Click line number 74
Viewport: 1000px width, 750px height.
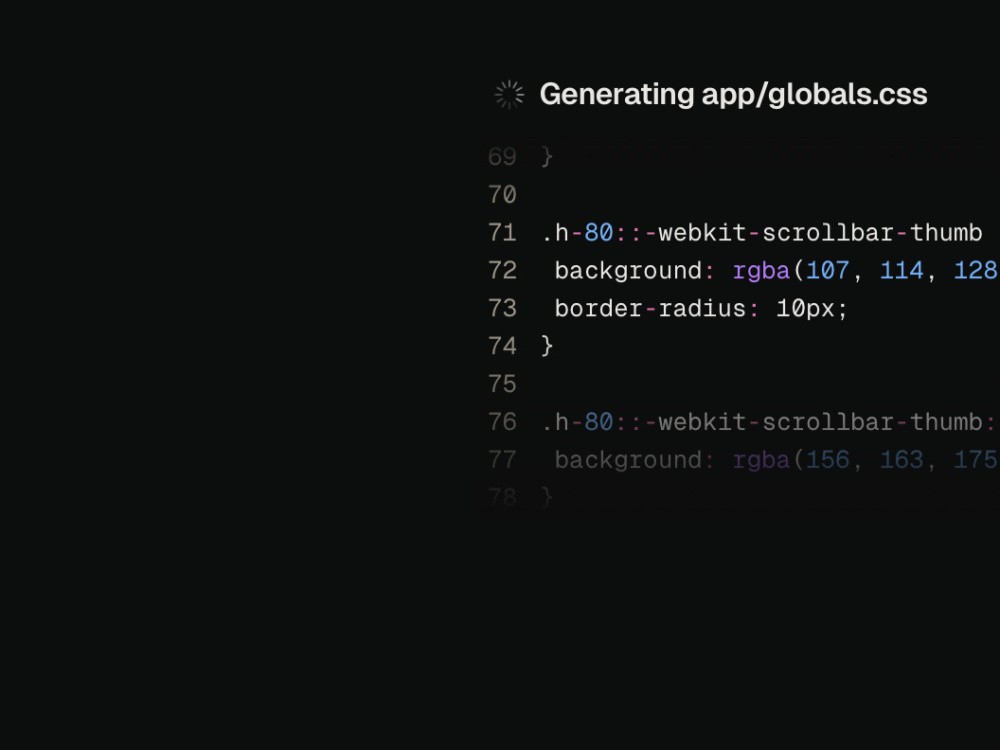502,346
